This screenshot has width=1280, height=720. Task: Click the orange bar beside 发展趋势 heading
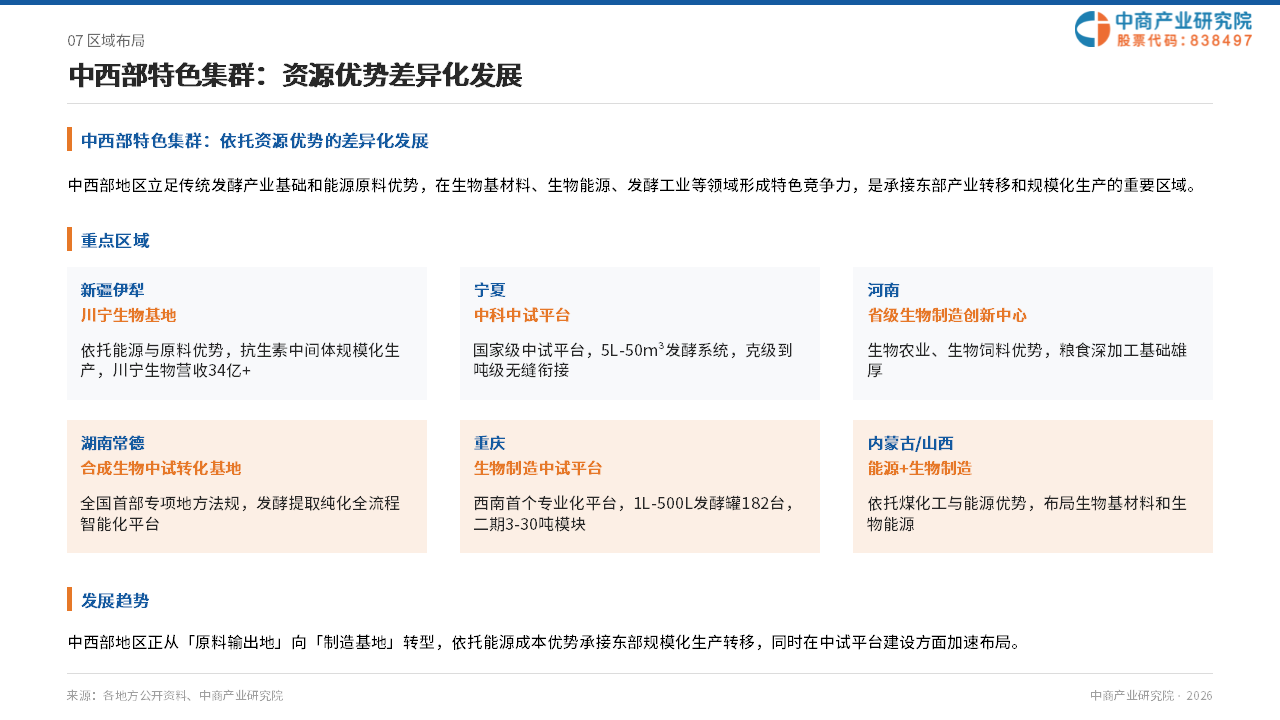[x=69, y=600]
